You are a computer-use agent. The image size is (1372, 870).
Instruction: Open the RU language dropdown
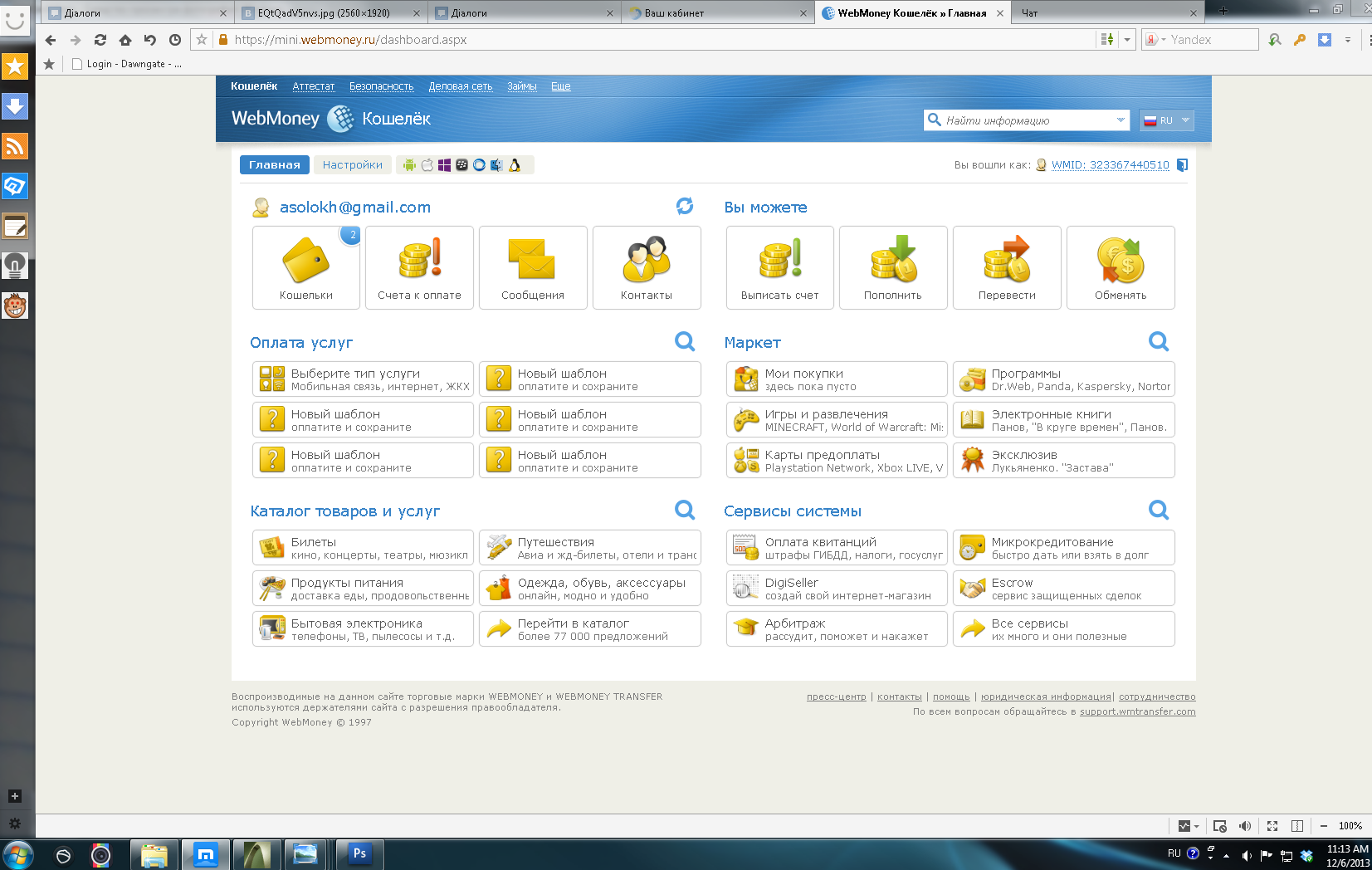pyautogui.click(x=1166, y=120)
